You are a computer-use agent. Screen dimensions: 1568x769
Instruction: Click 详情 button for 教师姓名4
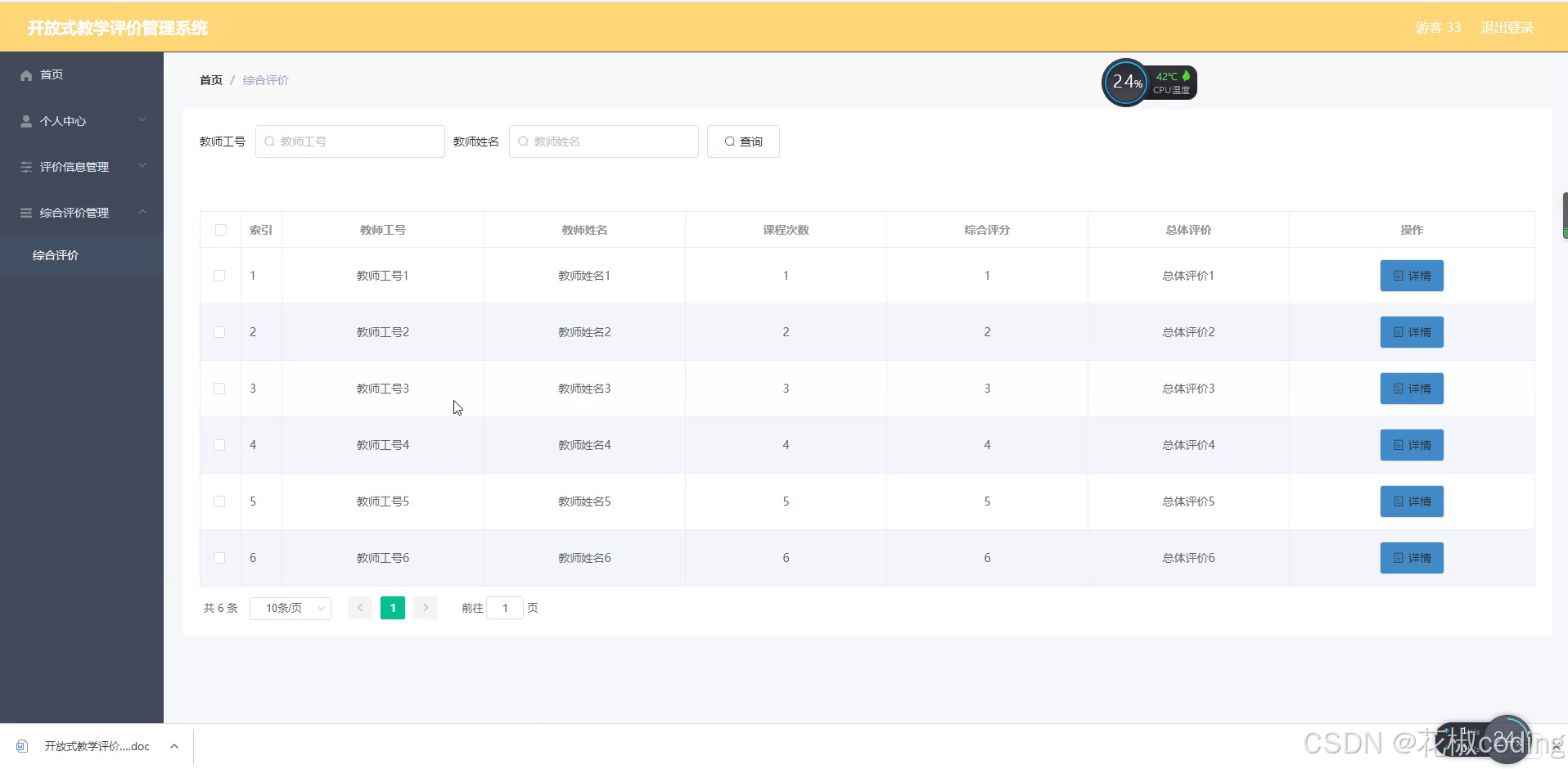click(1412, 445)
